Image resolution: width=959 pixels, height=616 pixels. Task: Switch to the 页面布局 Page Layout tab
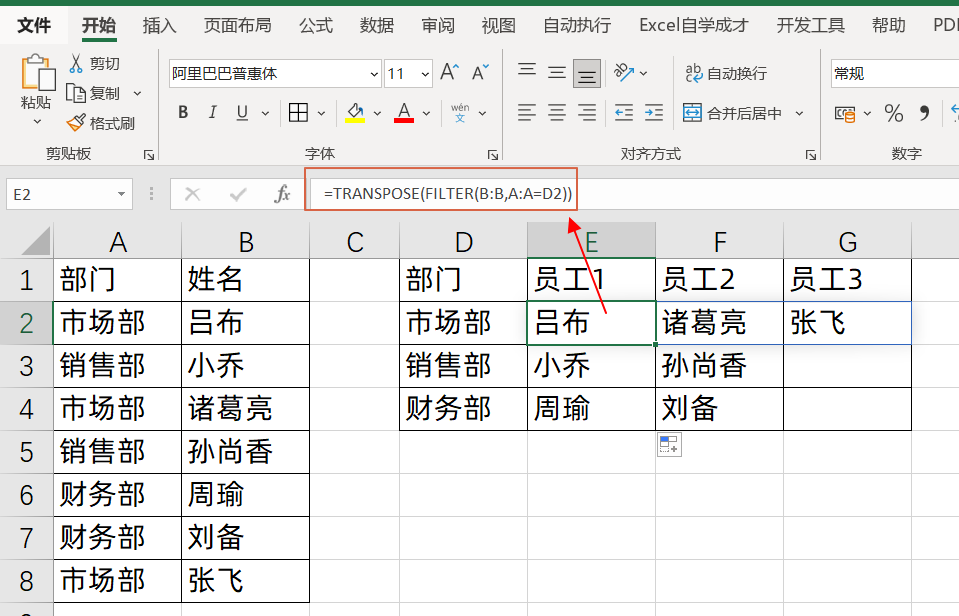(x=237, y=25)
